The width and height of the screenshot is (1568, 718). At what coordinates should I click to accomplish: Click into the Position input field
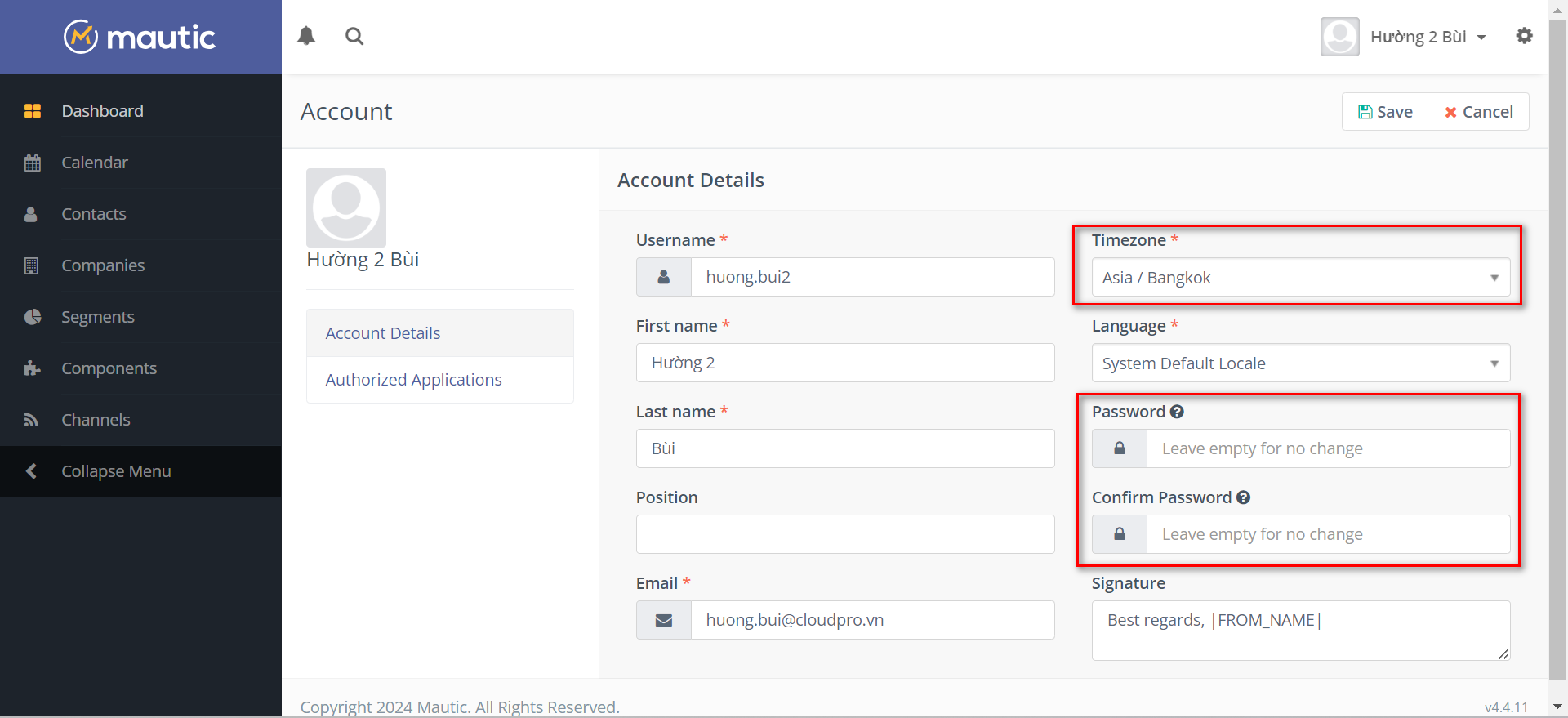(845, 534)
